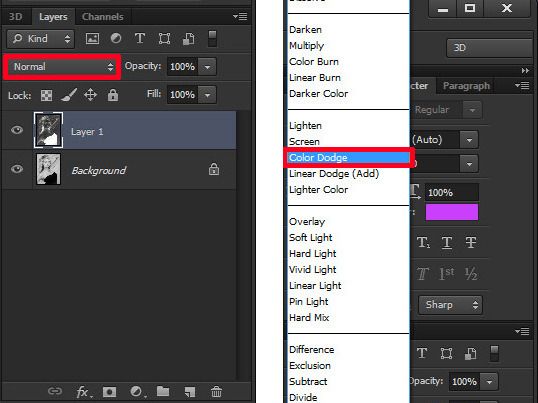Screen dimensions: 538x403
Task: Filter smart objects icon in right-side panel
Action: (x=470, y=353)
